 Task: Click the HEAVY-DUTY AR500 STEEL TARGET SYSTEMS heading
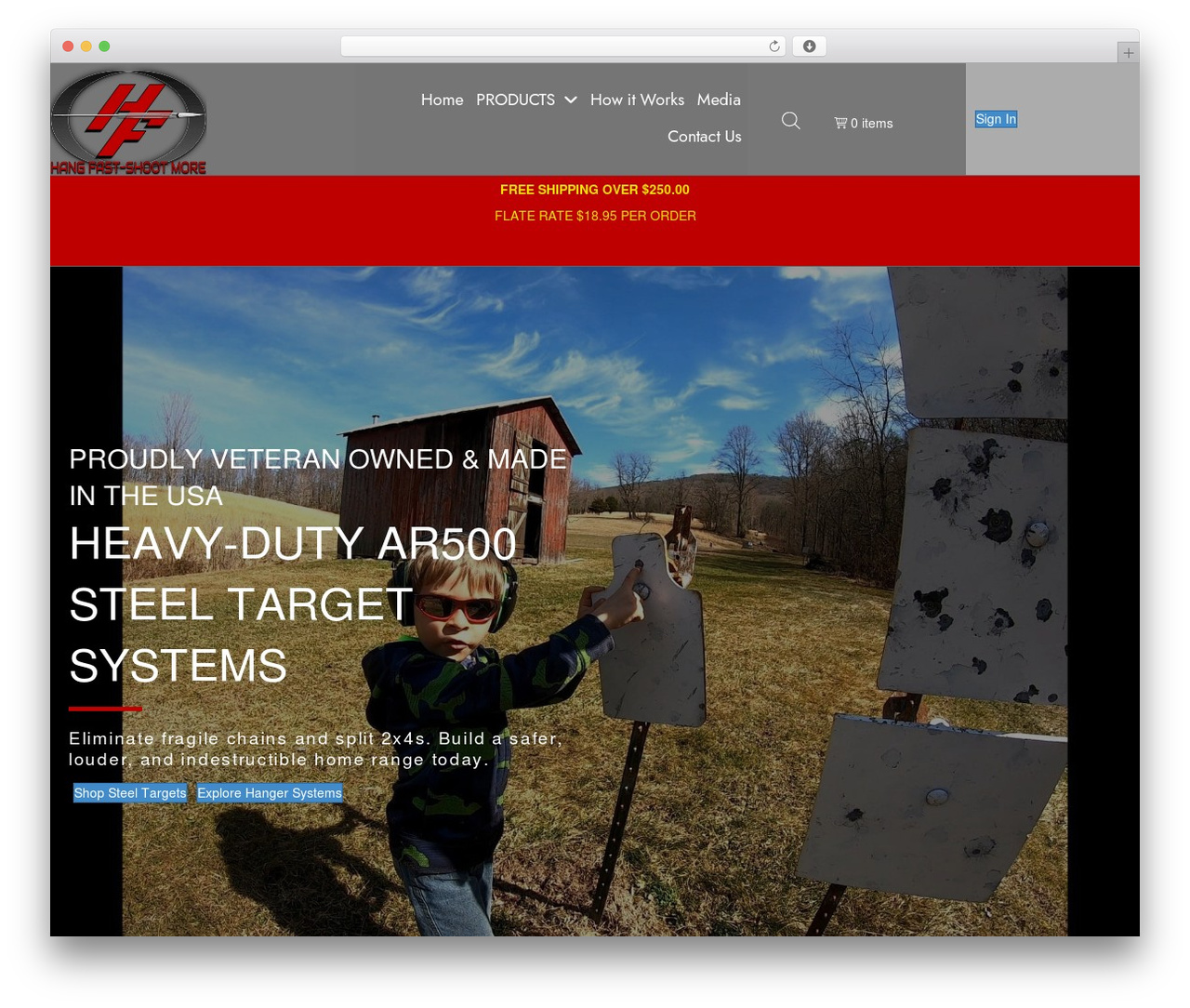coord(293,604)
